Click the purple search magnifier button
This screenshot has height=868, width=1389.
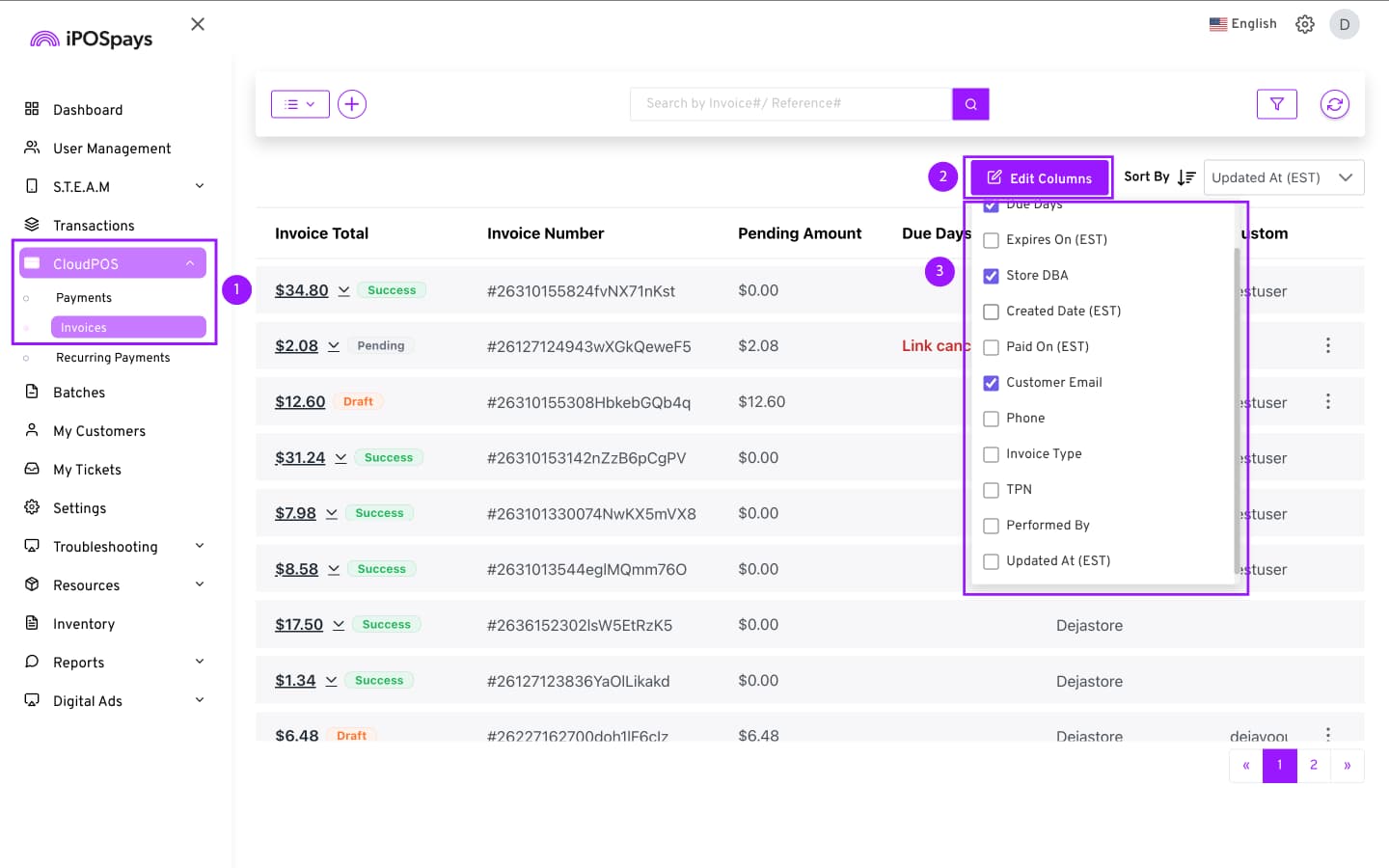click(x=970, y=104)
